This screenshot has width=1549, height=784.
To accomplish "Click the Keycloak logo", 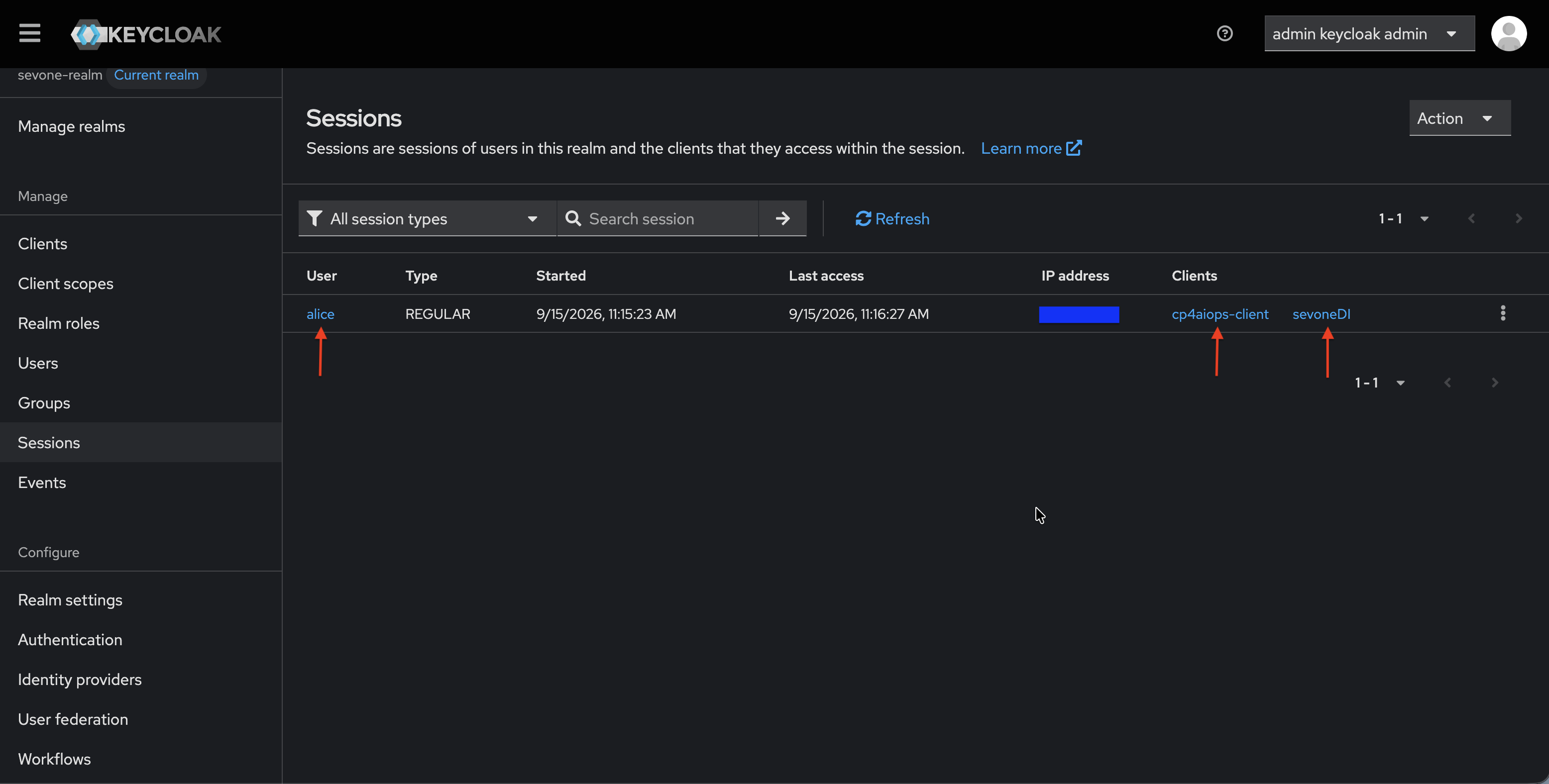I will tap(146, 34).
